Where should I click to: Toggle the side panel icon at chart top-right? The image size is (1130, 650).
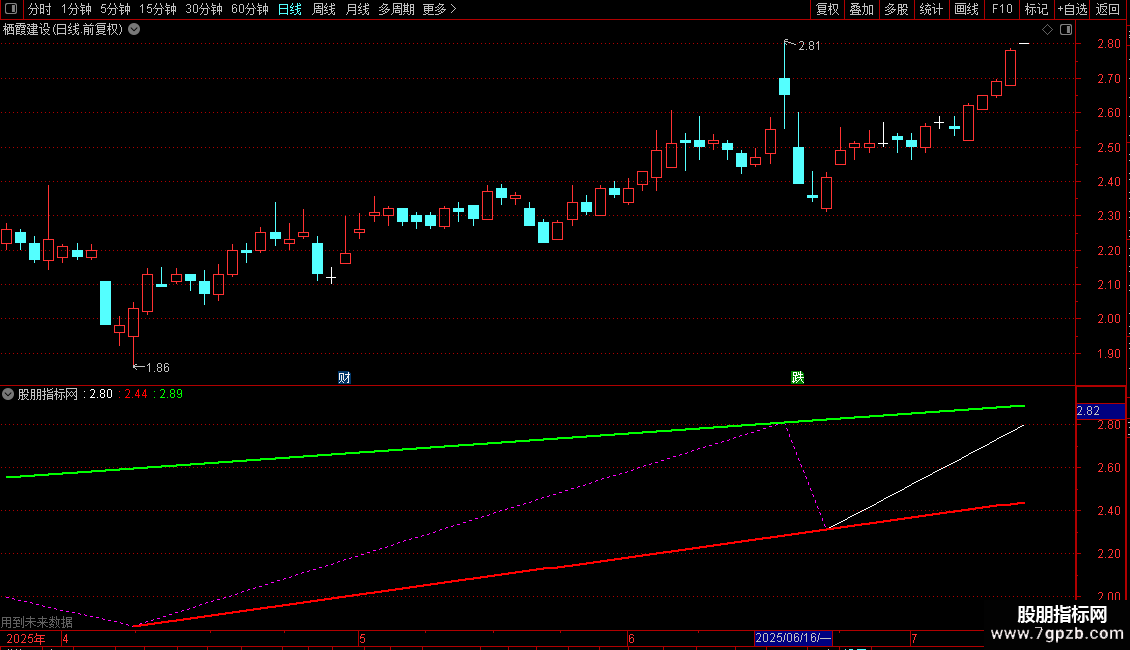[x=1066, y=30]
